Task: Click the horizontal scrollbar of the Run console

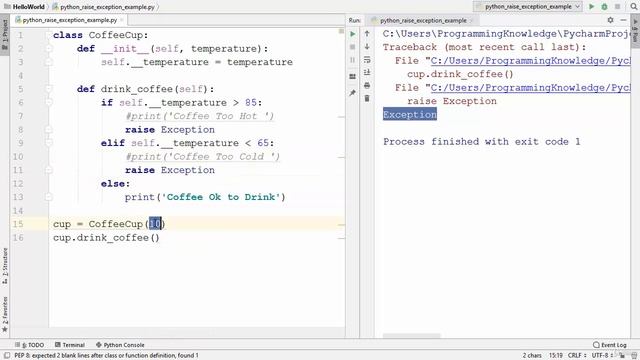Action: point(411,336)
